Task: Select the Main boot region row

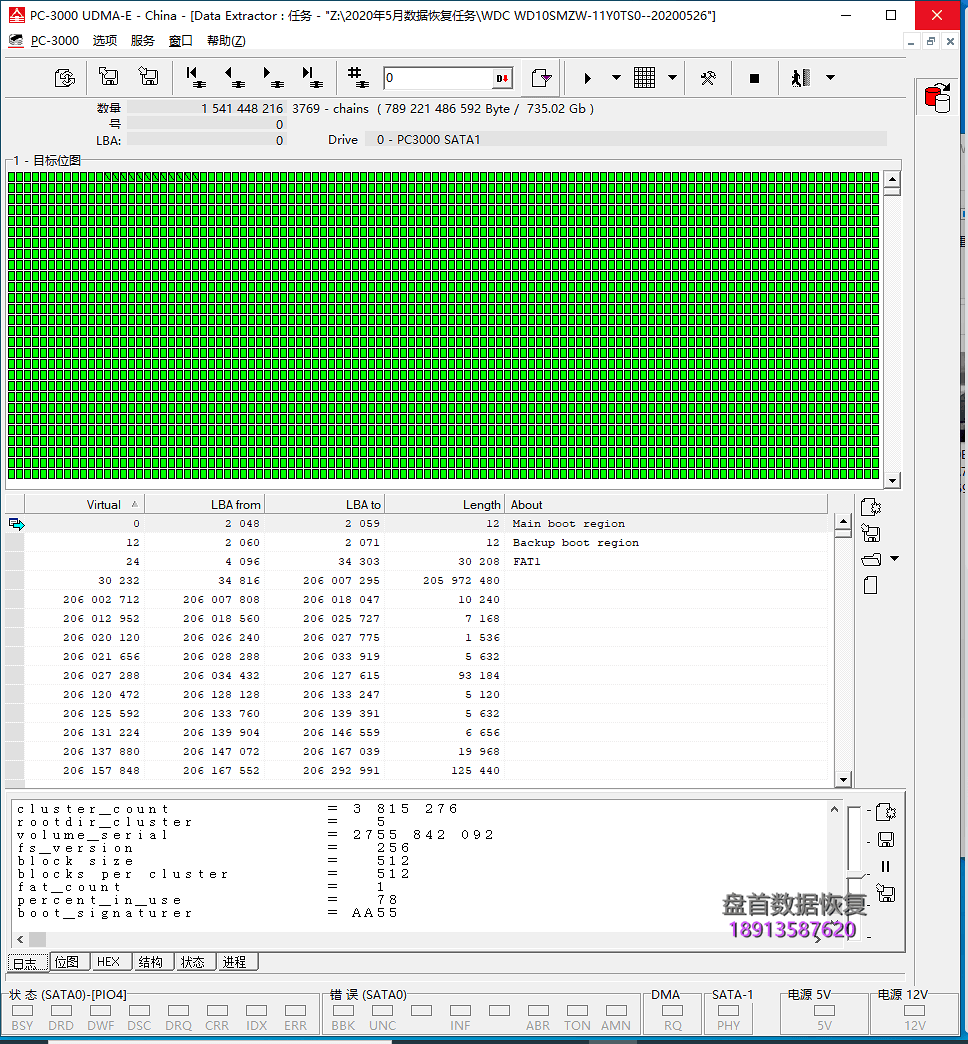Action: tap(416, 523)
